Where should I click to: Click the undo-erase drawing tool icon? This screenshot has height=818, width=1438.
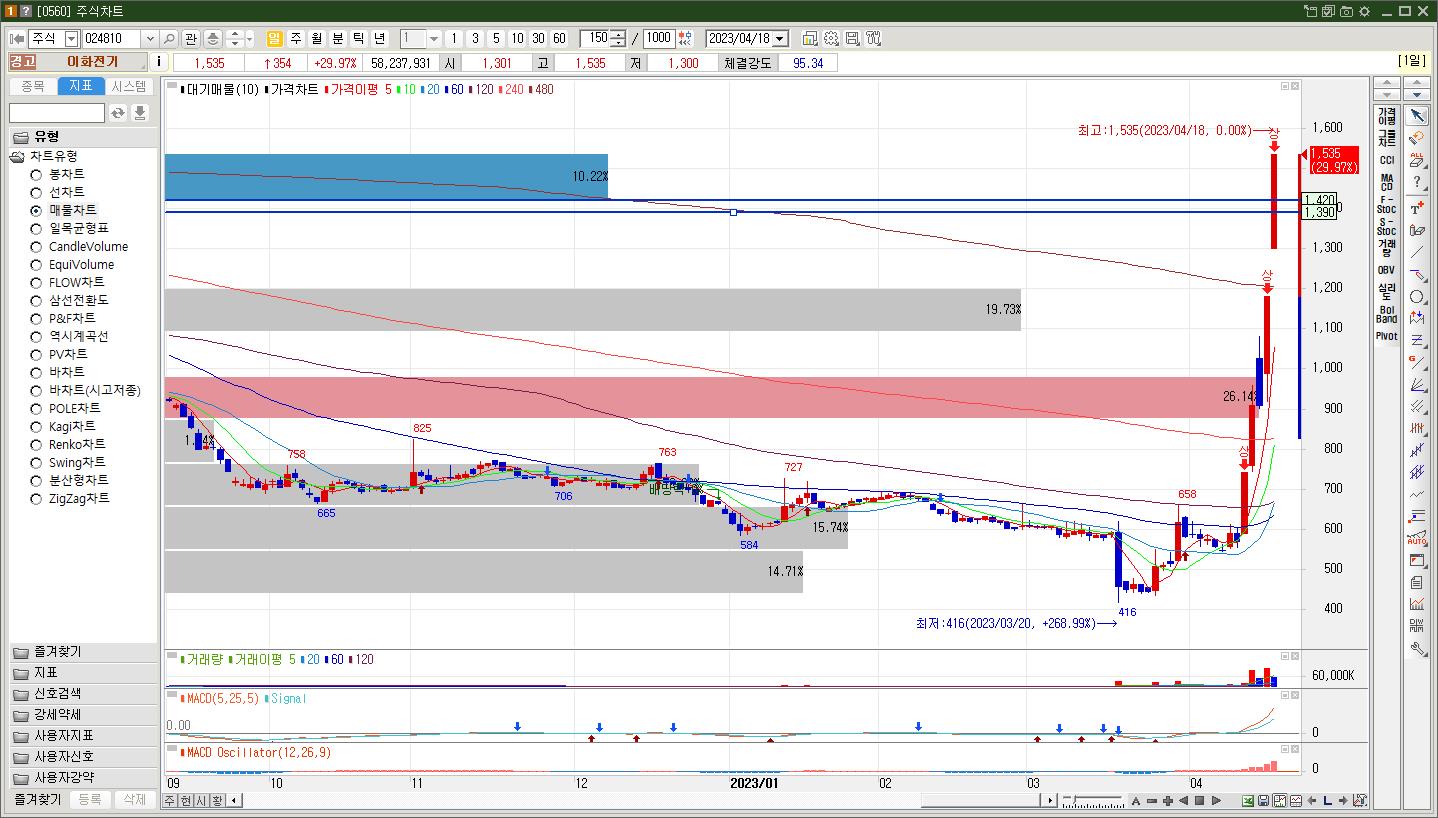pyautogui.click(x=1417, y=137)
